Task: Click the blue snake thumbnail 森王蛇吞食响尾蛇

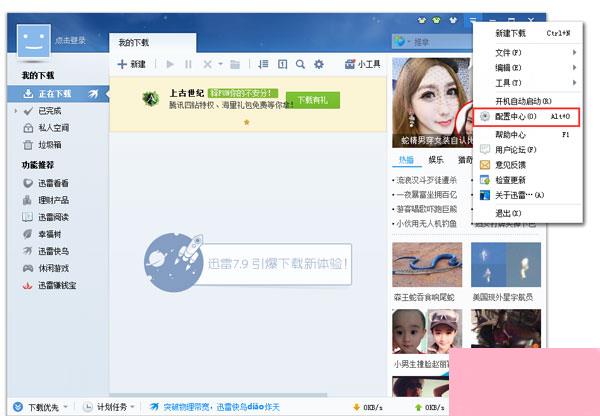Action: pos(427,264)
